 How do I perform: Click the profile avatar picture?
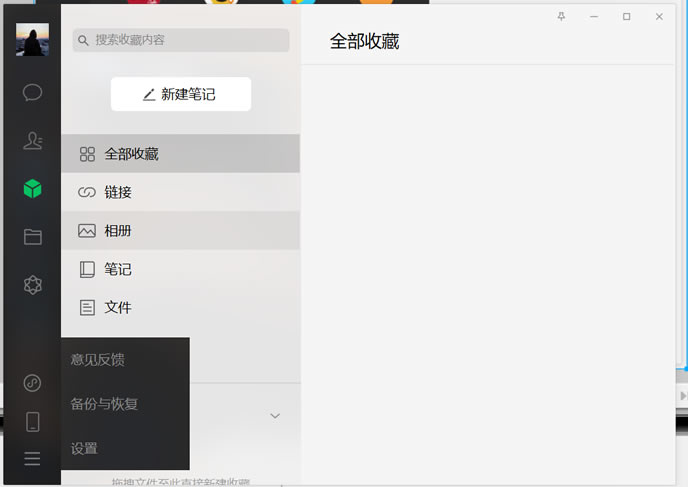(x=32, y=39)
